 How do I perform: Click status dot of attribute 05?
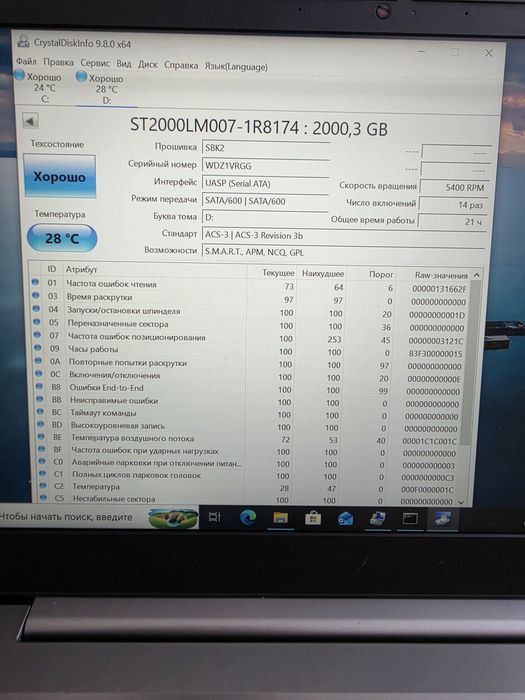[x=37, y=321]
